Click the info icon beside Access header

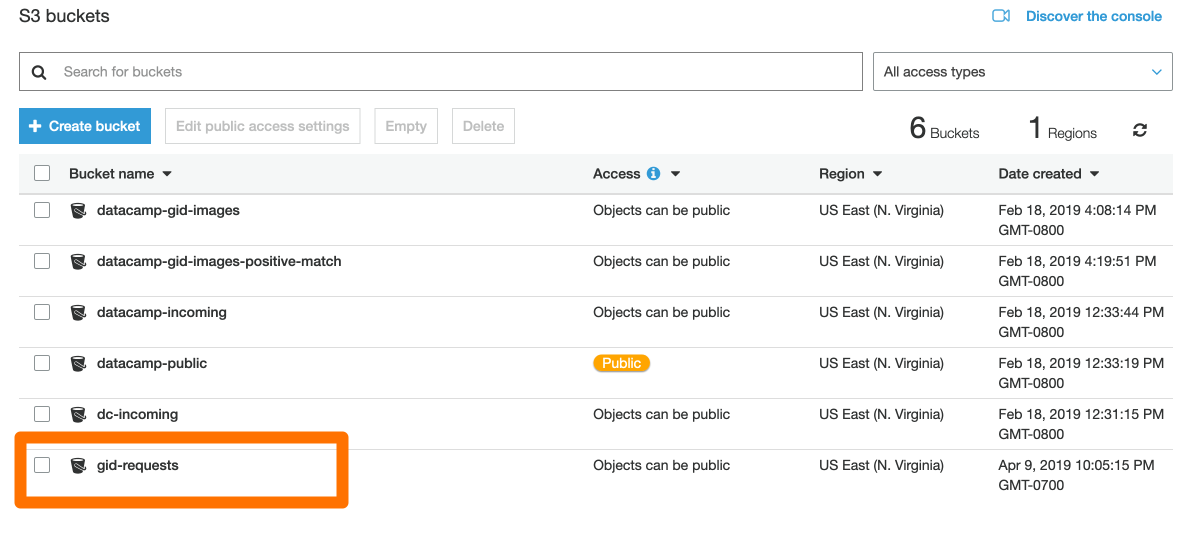pyautogui.click(x=653, y=174)
